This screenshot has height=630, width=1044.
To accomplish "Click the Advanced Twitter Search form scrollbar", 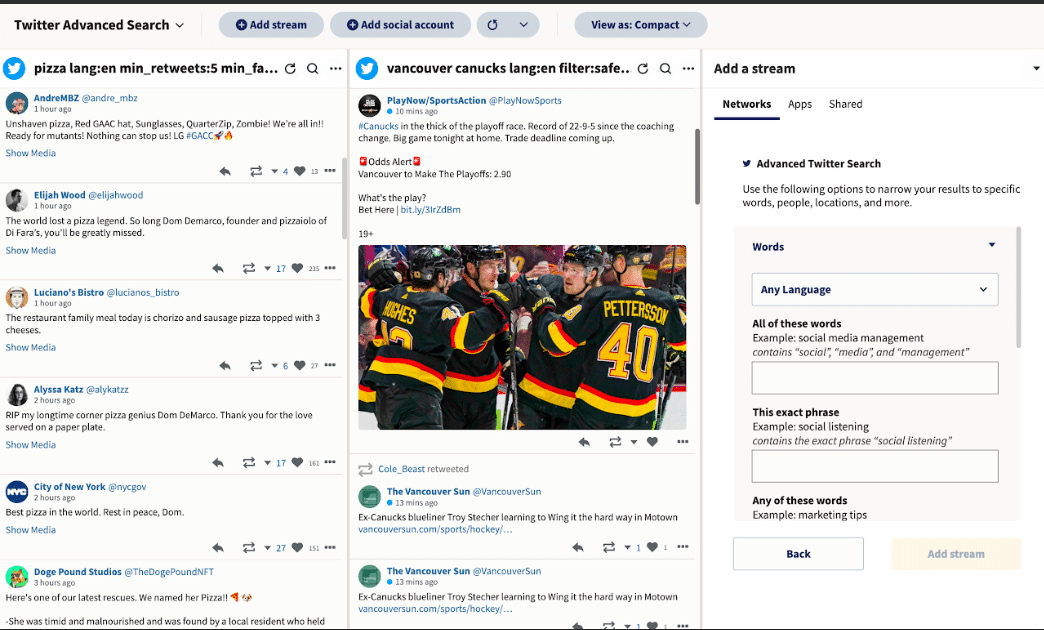I will tap(1018, 288).
